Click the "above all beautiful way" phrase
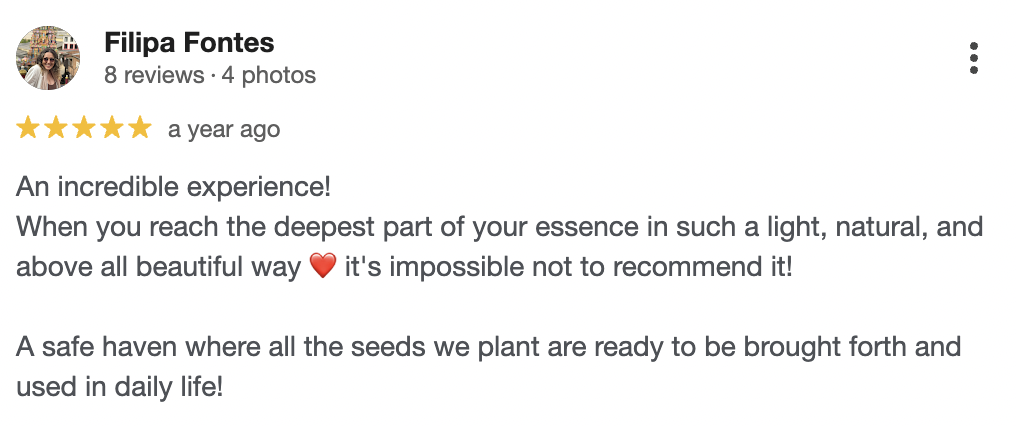 160,268
